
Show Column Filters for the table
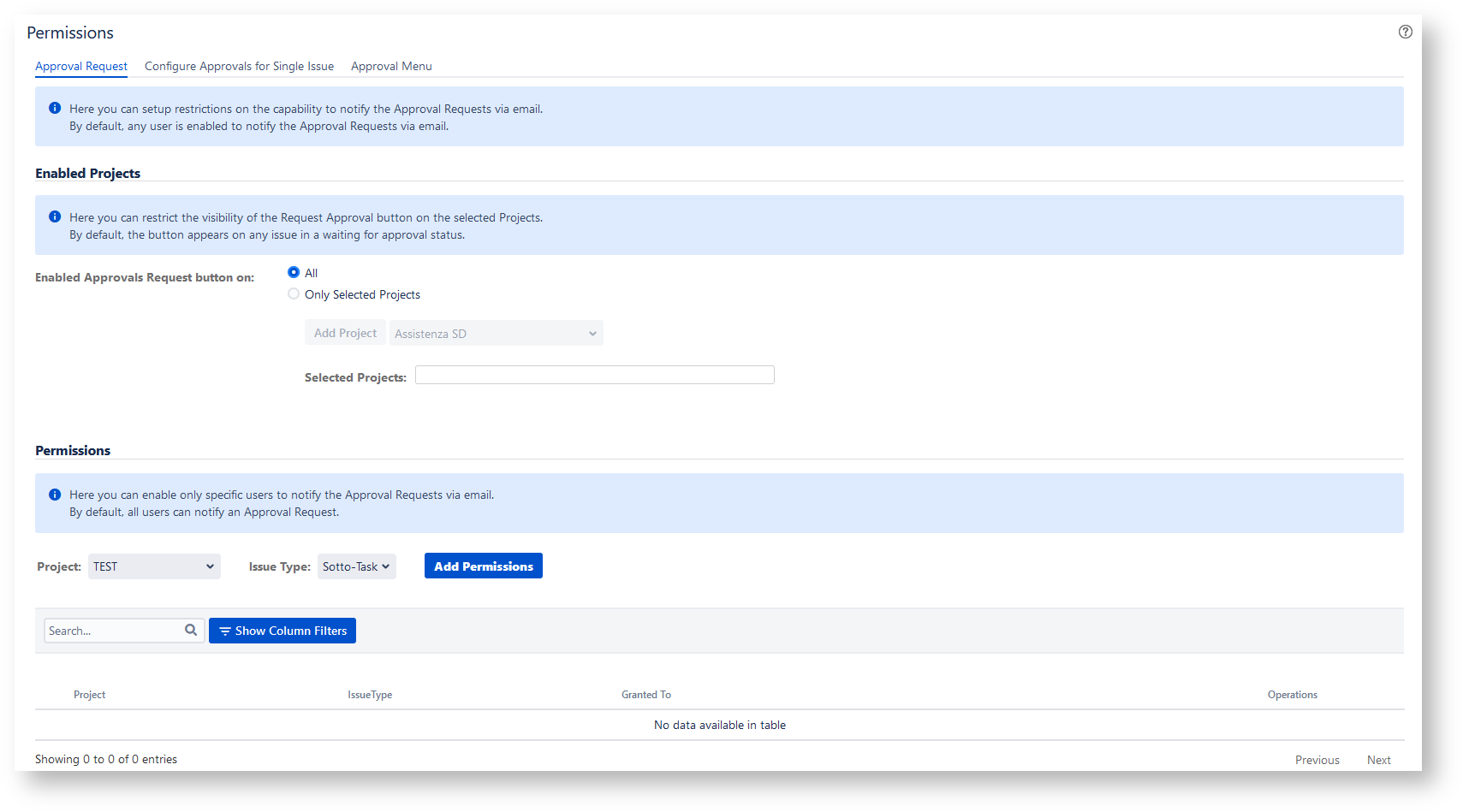[x=282, y=631]
